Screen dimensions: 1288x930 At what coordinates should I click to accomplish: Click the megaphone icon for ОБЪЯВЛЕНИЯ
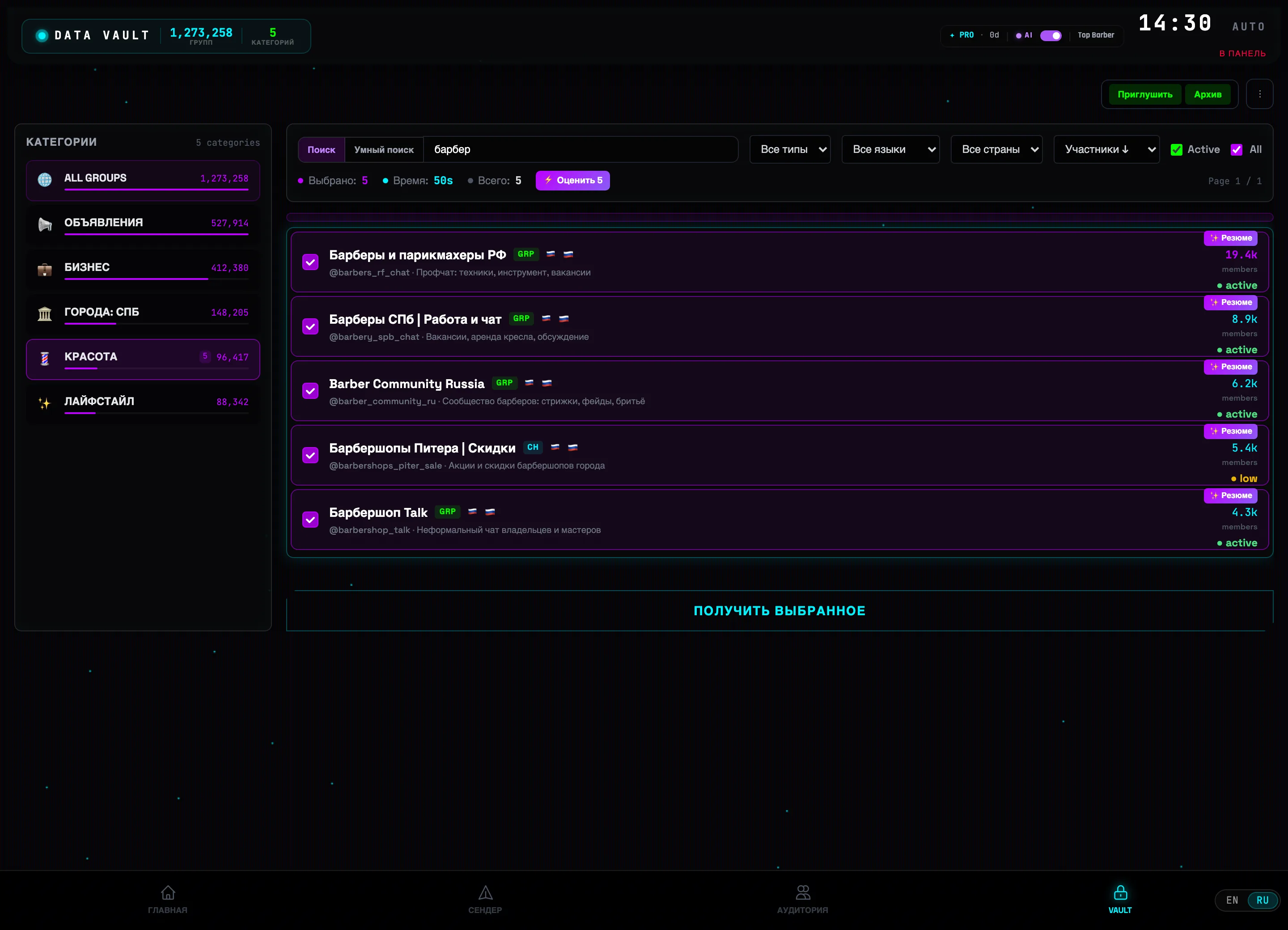[x=45, y=225]
